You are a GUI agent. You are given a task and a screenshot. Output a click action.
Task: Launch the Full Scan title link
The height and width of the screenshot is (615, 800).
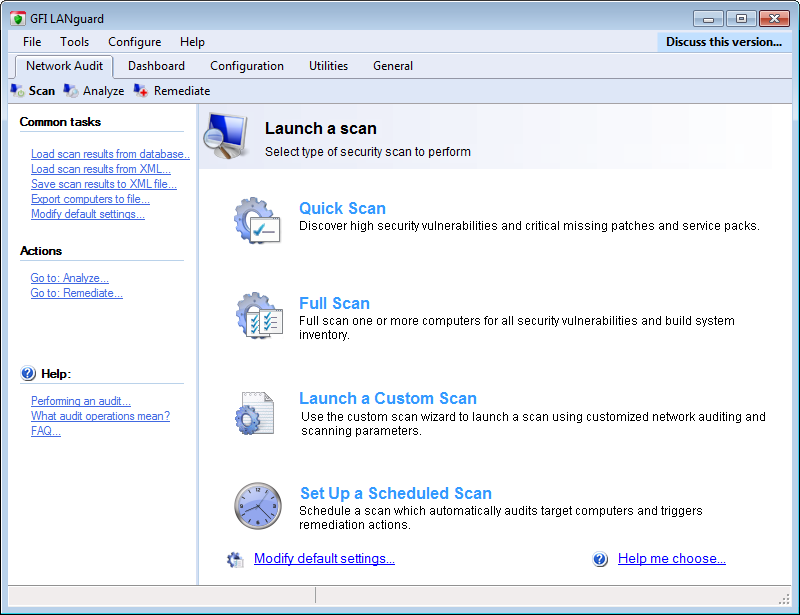(x=334, y=303)
